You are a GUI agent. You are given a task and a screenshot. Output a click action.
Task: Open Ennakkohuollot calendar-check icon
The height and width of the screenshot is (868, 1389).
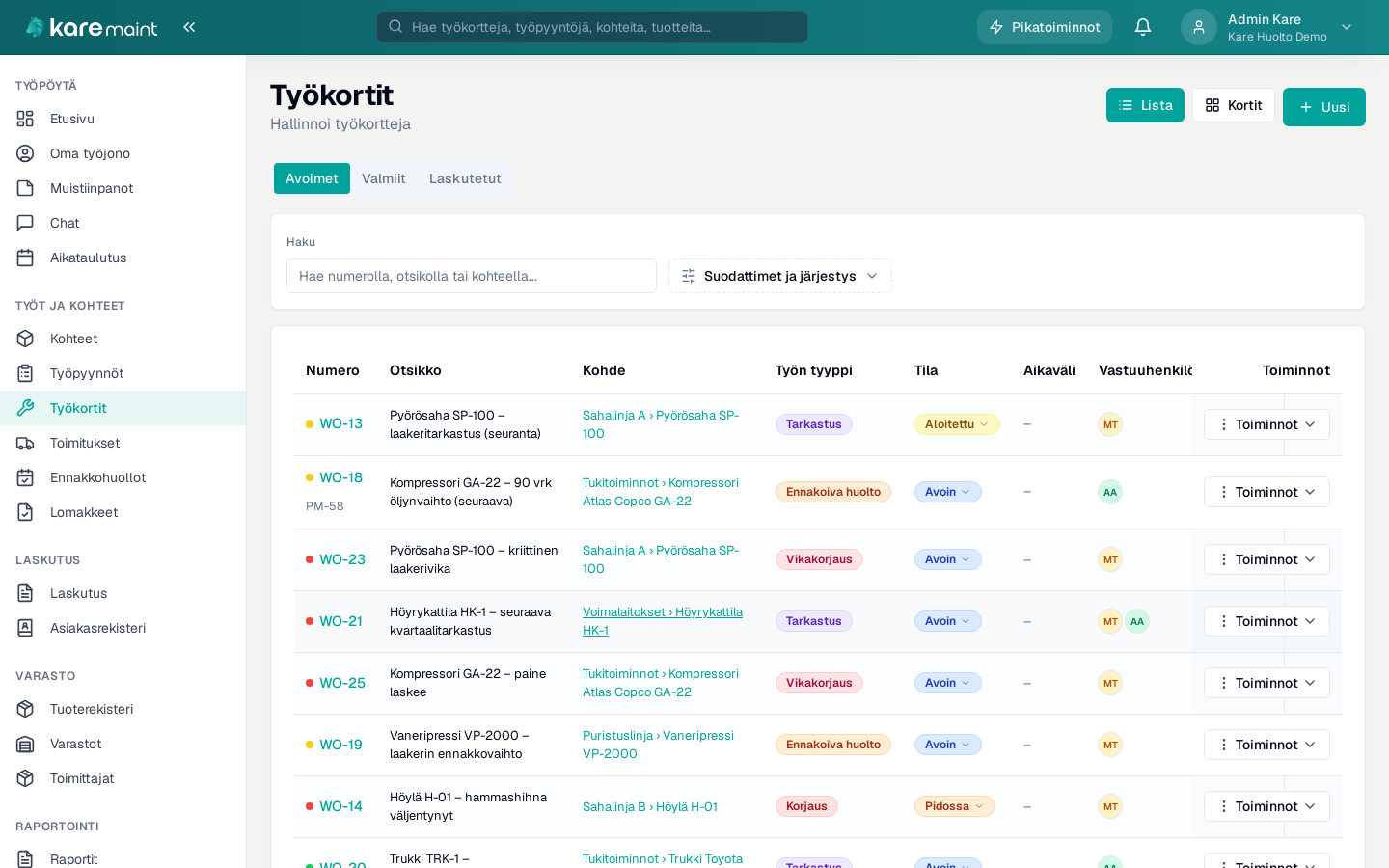[26, 477]
